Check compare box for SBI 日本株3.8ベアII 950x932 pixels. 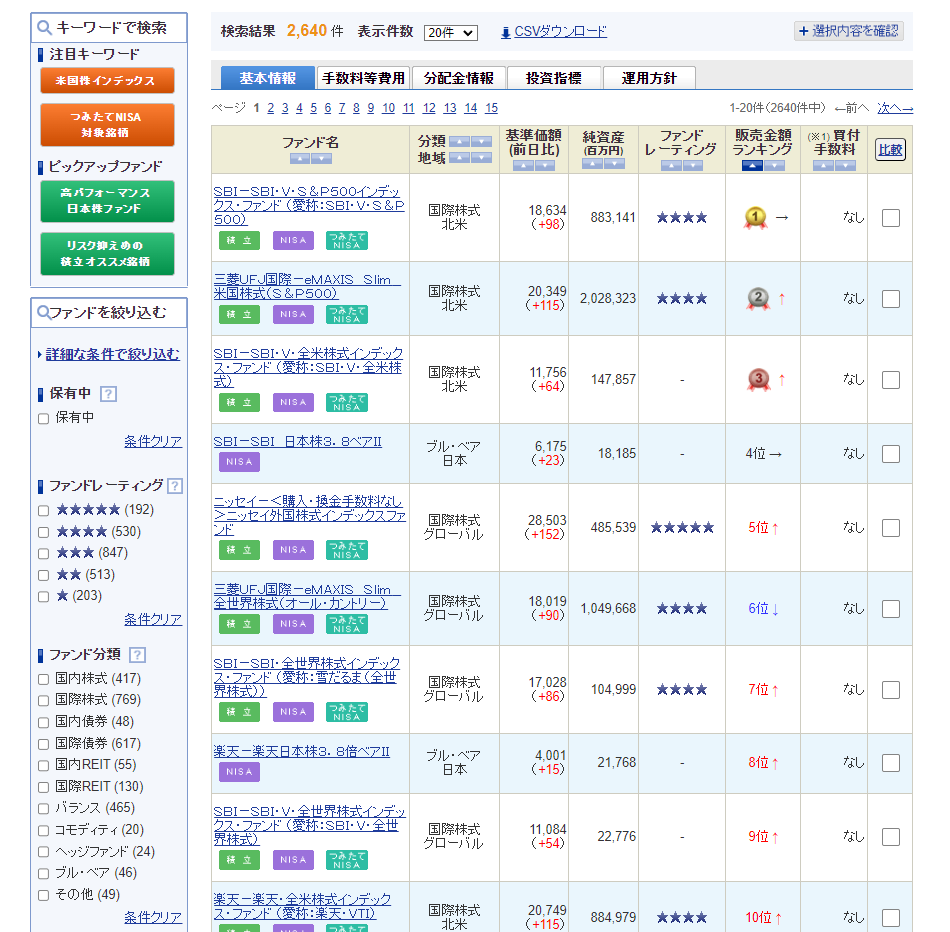click(x=891, y=454)
